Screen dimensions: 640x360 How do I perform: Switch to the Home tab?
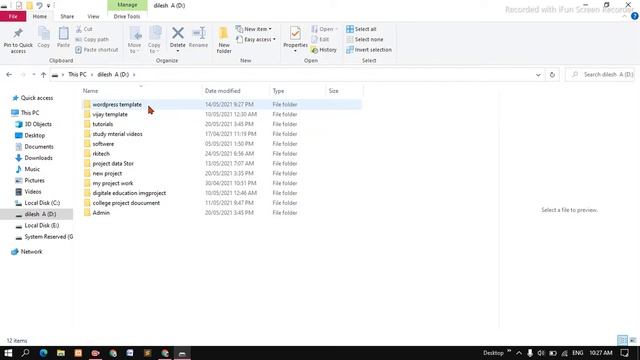[x=40, y=16]
